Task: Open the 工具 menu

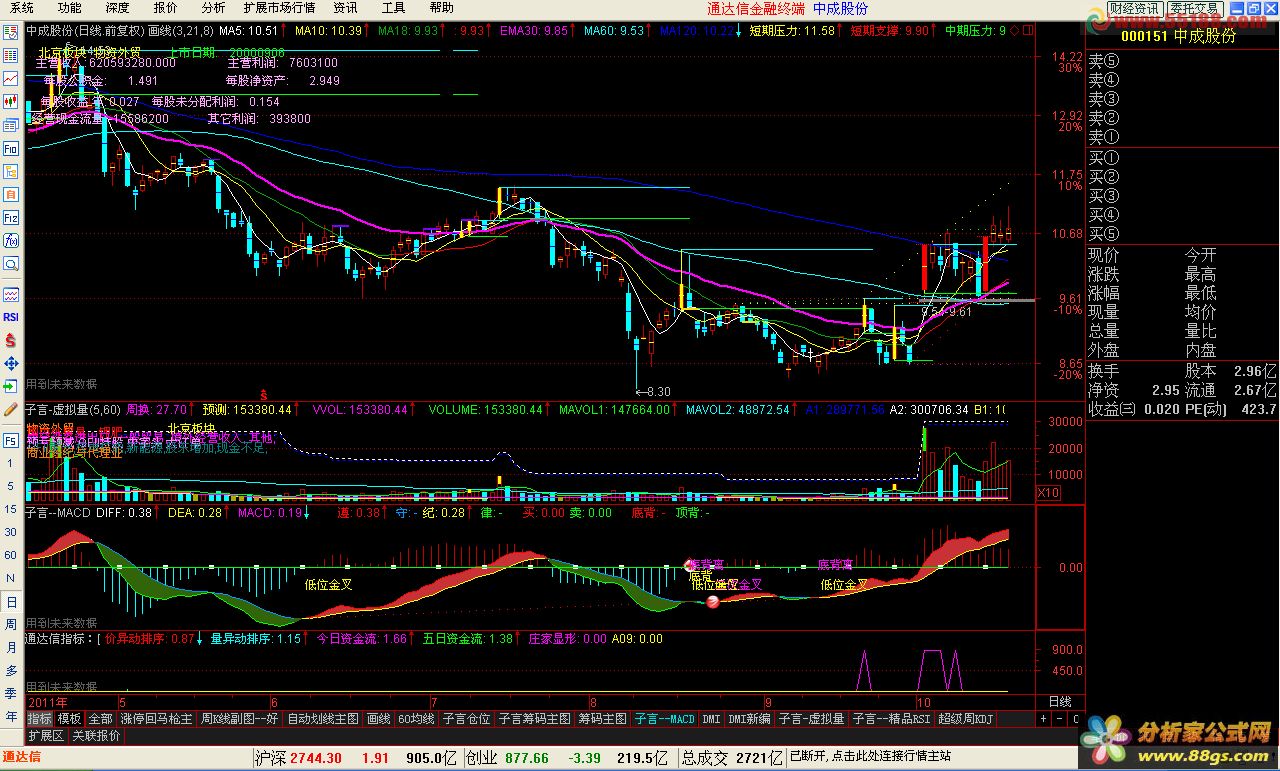Action: click(394, 8)
